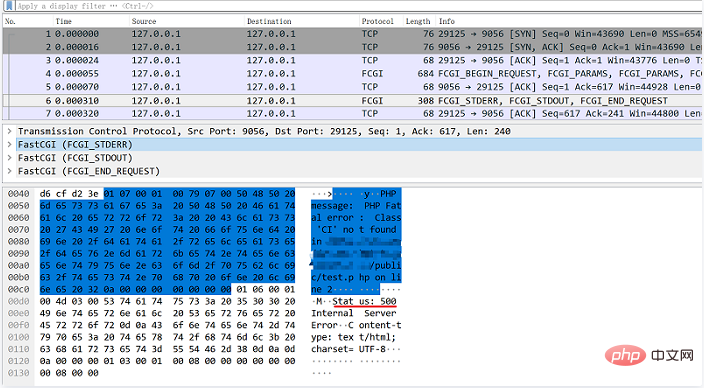Expand the FastCGI (FCGI_STDOUT) node
The height and width of the screenshot is (388, 704).
(9, 158)
